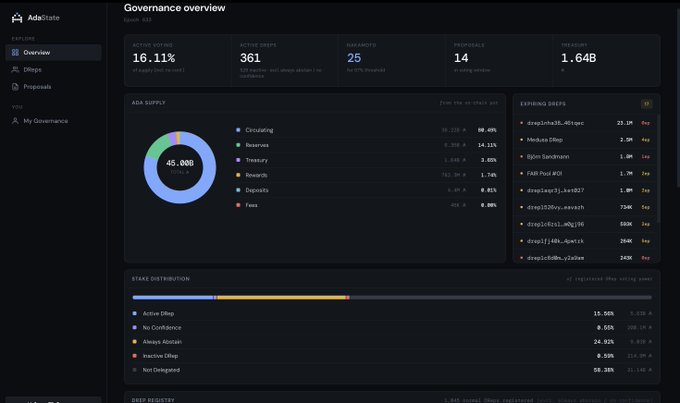Viewport: 680px width, 403px height.
Task: Open the Active DReps 361 card
Action: 284,61
